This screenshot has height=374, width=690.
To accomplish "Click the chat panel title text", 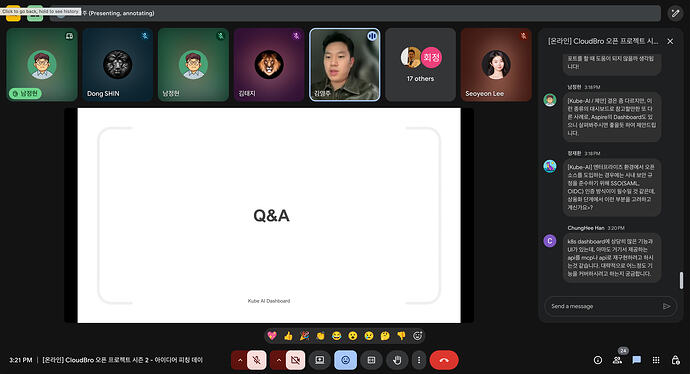I will 603,41.
